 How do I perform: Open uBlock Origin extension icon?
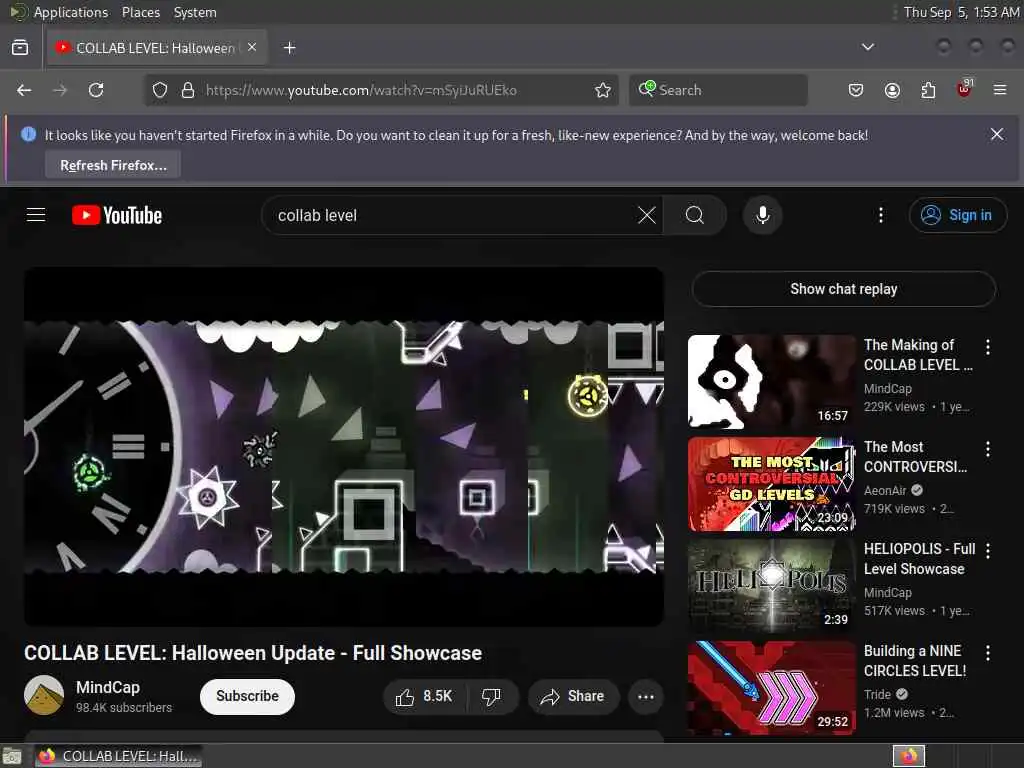point(964,89)
